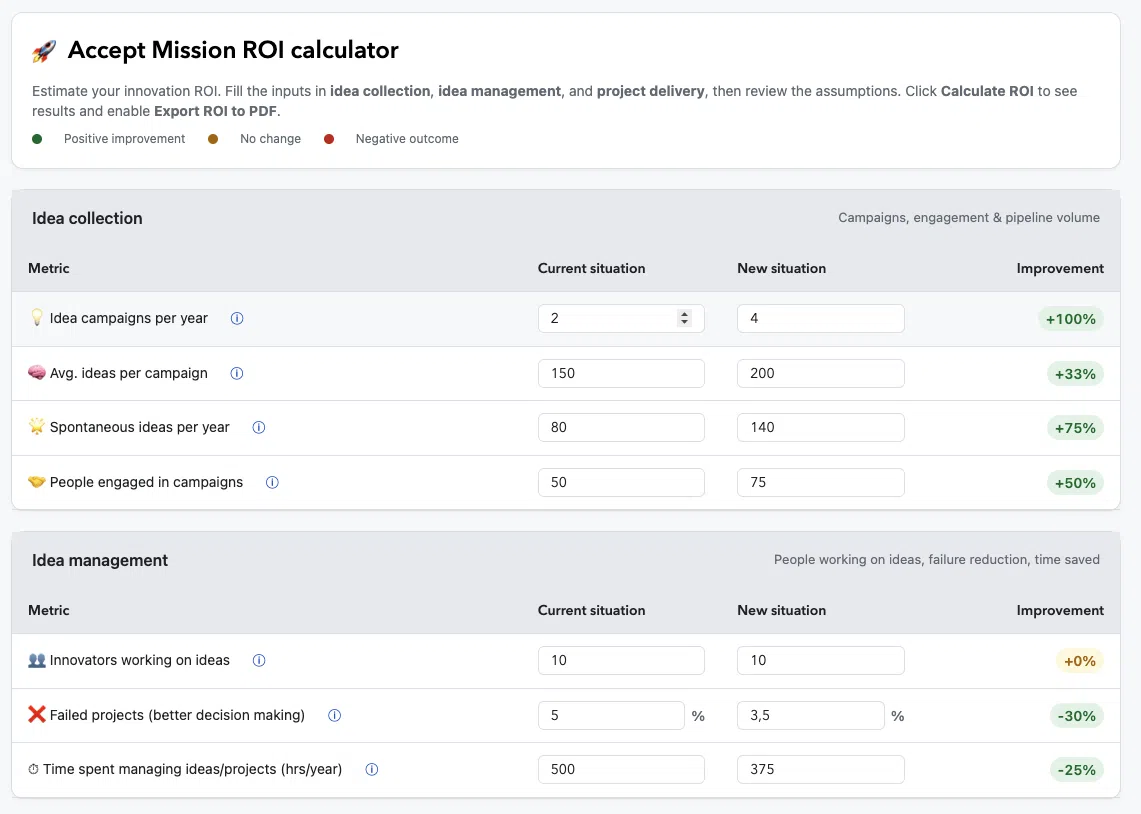This screenshot has width=1141, height=814.
Task: Select current Spontaneous ideas field showing 80
Action: coord(621,428)
